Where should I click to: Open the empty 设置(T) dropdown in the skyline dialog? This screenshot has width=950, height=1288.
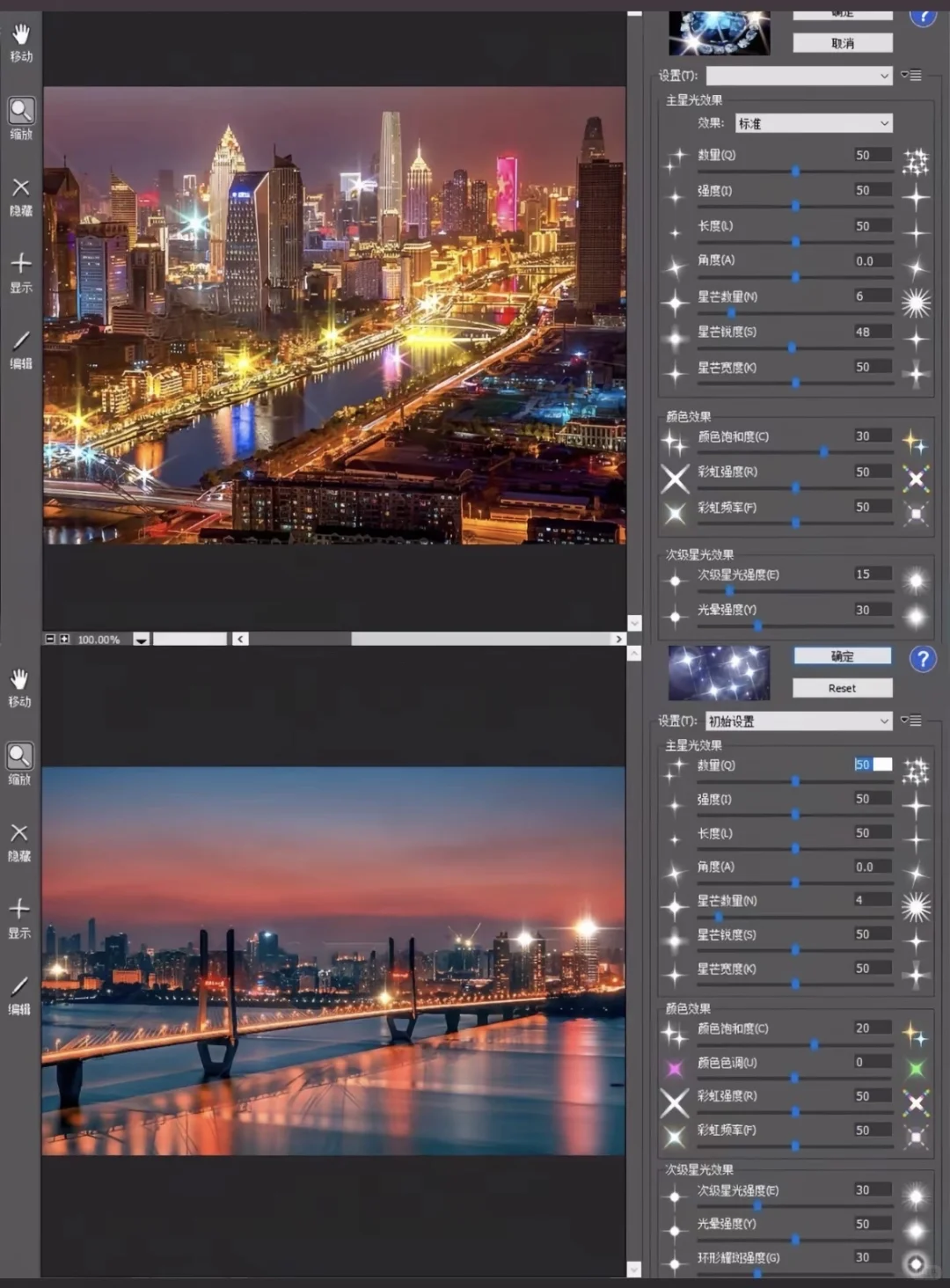pyautogui.click(x=800, y=76)
